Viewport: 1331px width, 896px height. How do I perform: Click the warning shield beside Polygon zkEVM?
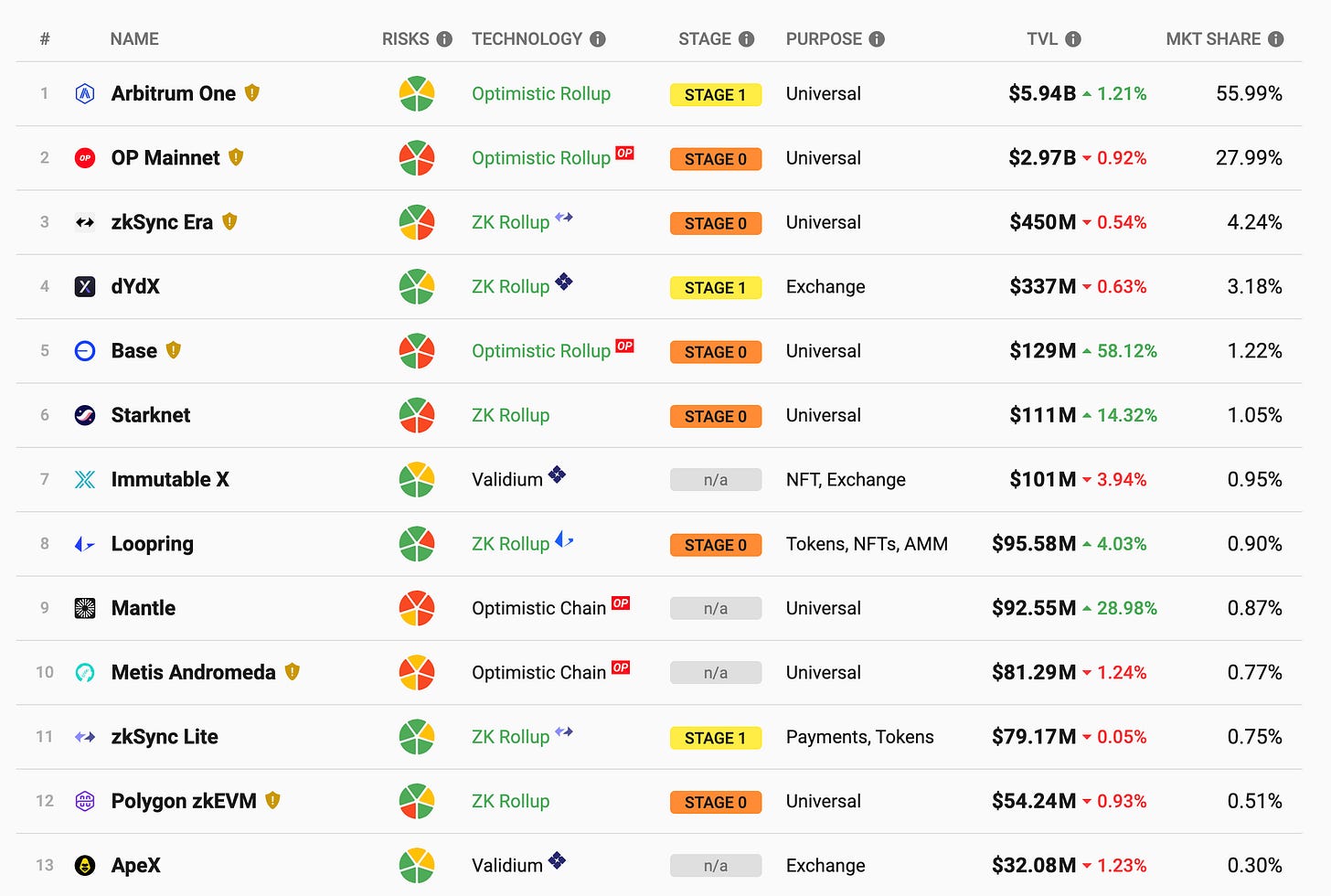272,800
